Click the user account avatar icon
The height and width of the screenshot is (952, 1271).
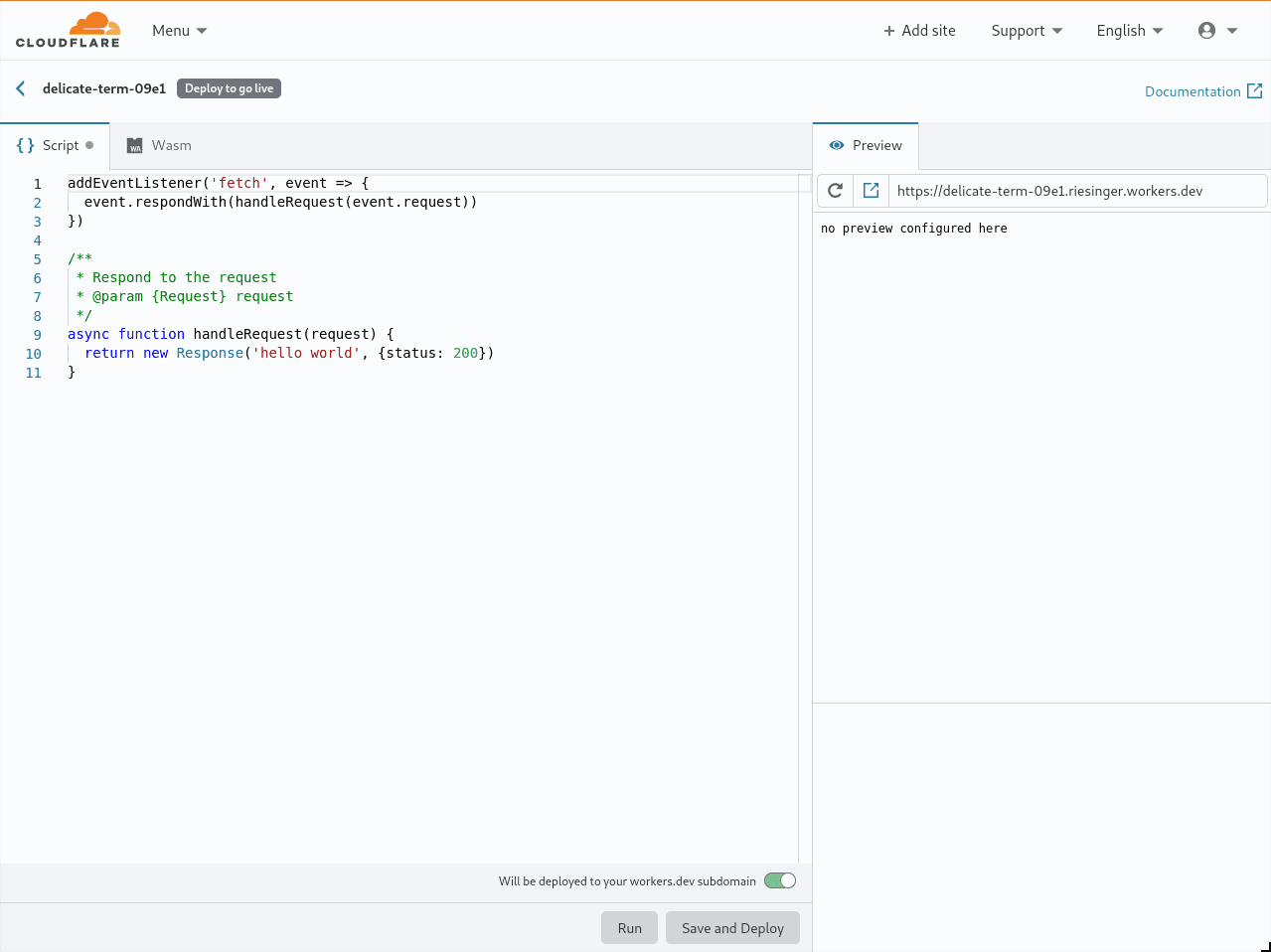click(1206, 31)
